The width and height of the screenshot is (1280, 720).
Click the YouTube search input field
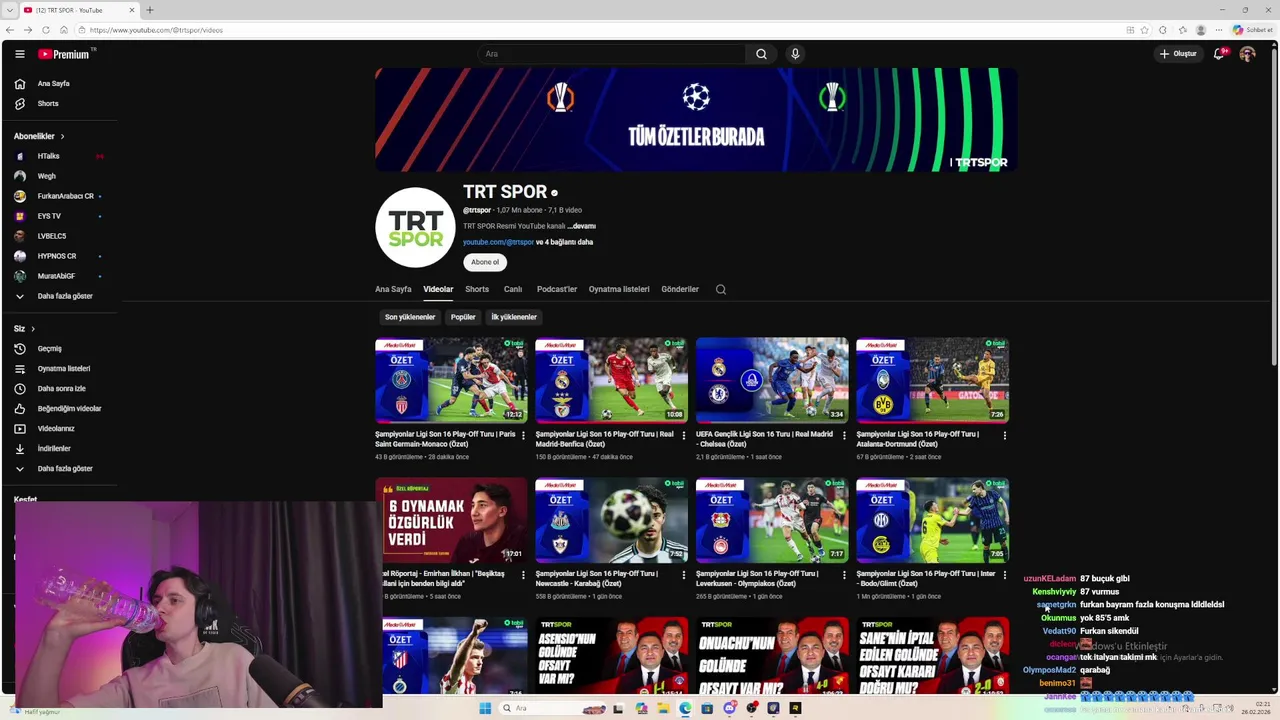pos(611,54)
